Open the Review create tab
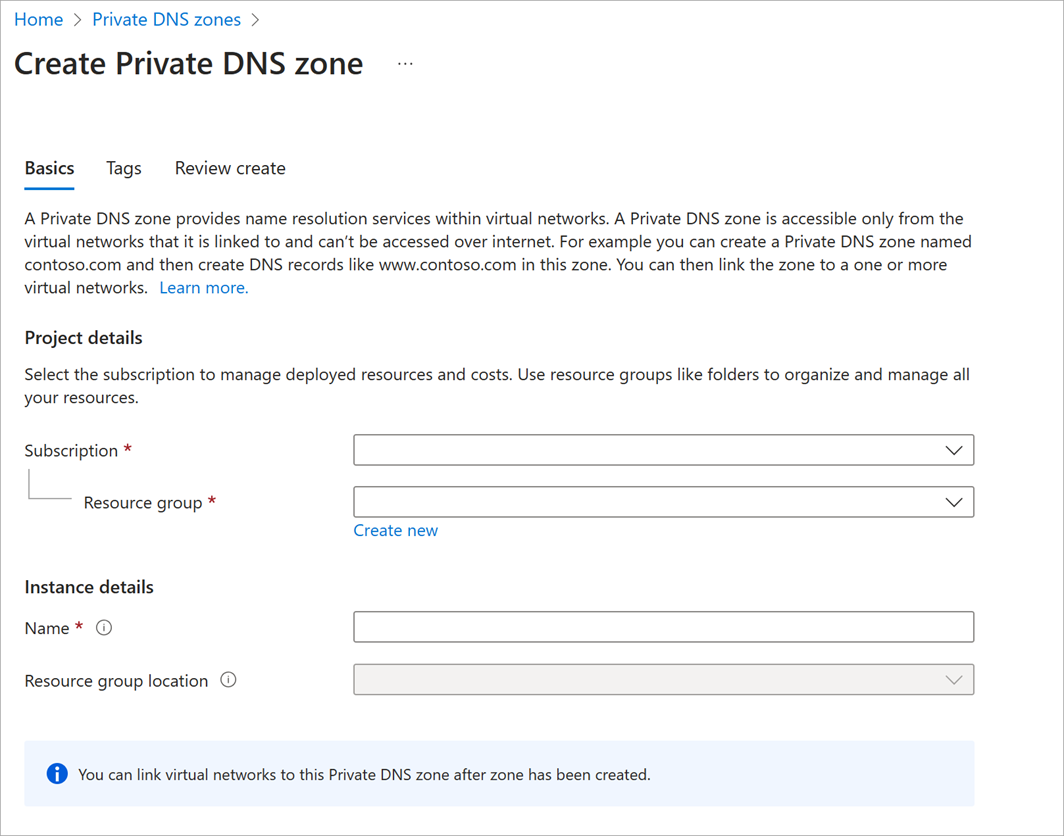Screen dimensions: 1064x836 click(230, 168)
